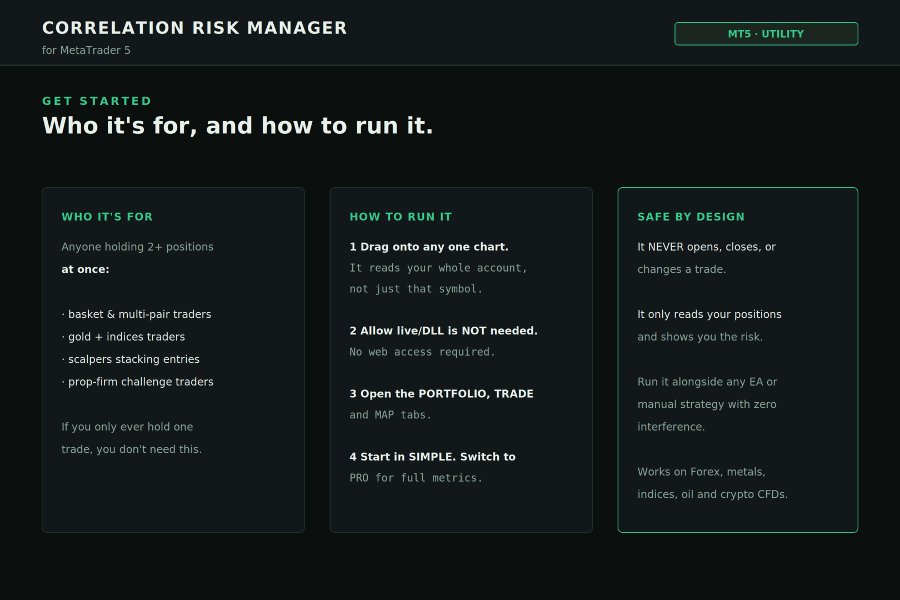900x600 pixels.
Task: Click the WHO IT'S FOR card heading
Action: 107,217
